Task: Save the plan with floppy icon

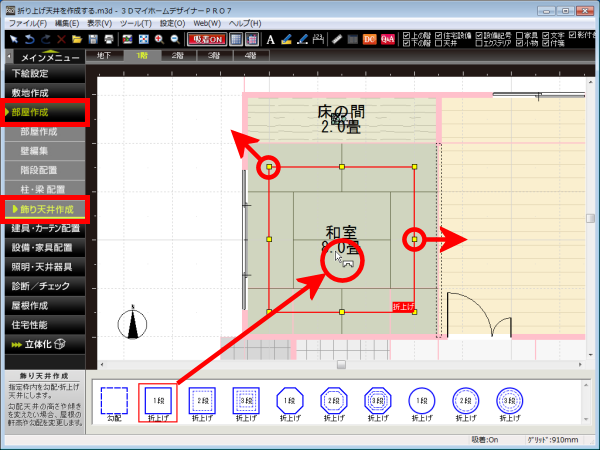Action: coord(93,39)
